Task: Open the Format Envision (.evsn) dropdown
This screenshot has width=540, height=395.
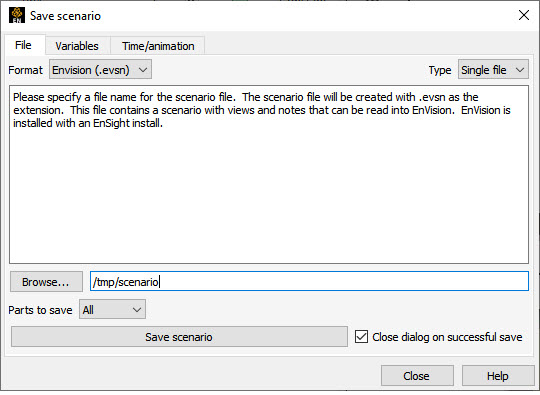Action: [100, 70]
